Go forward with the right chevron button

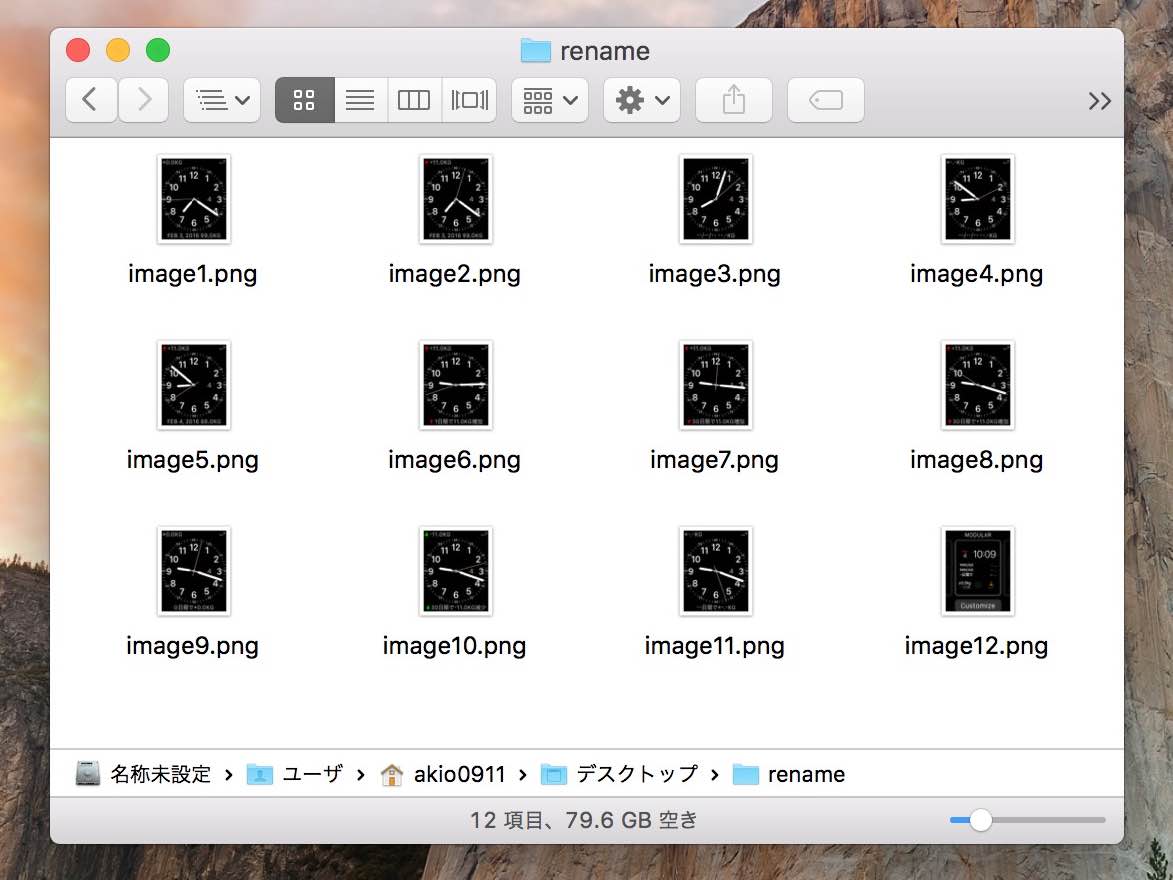(144, 100)
